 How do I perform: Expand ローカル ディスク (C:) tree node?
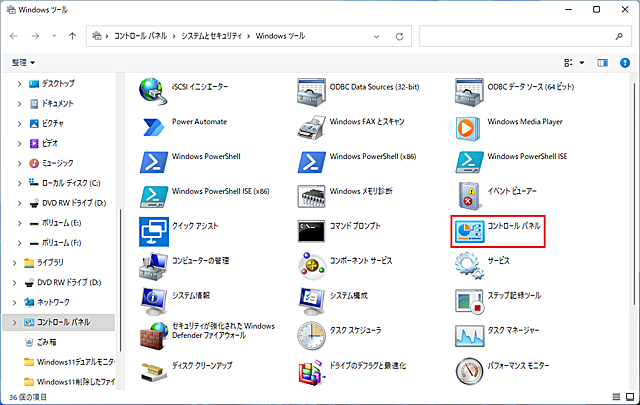(19, 184)
